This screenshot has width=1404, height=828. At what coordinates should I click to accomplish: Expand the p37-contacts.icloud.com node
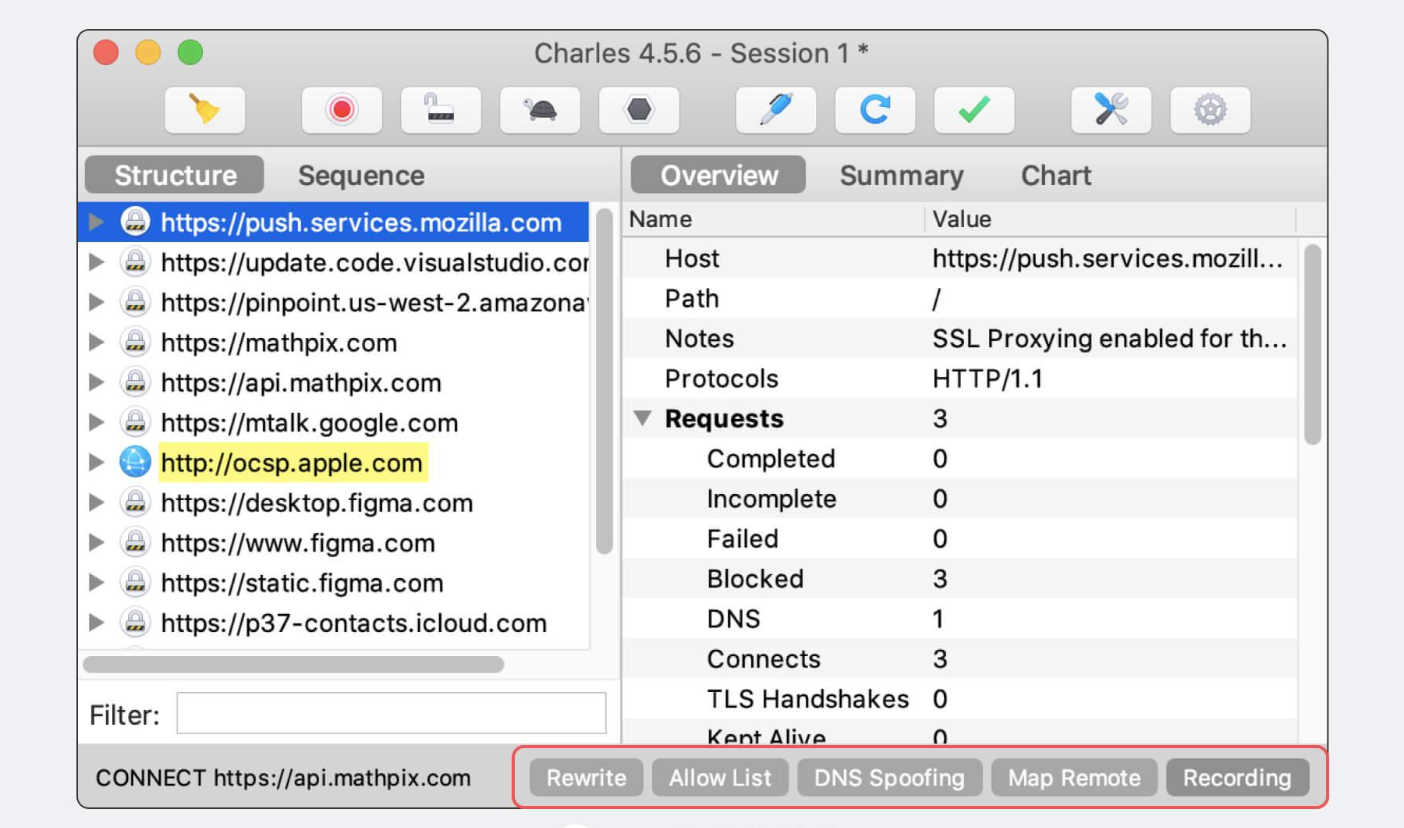[x=96, y=622]
